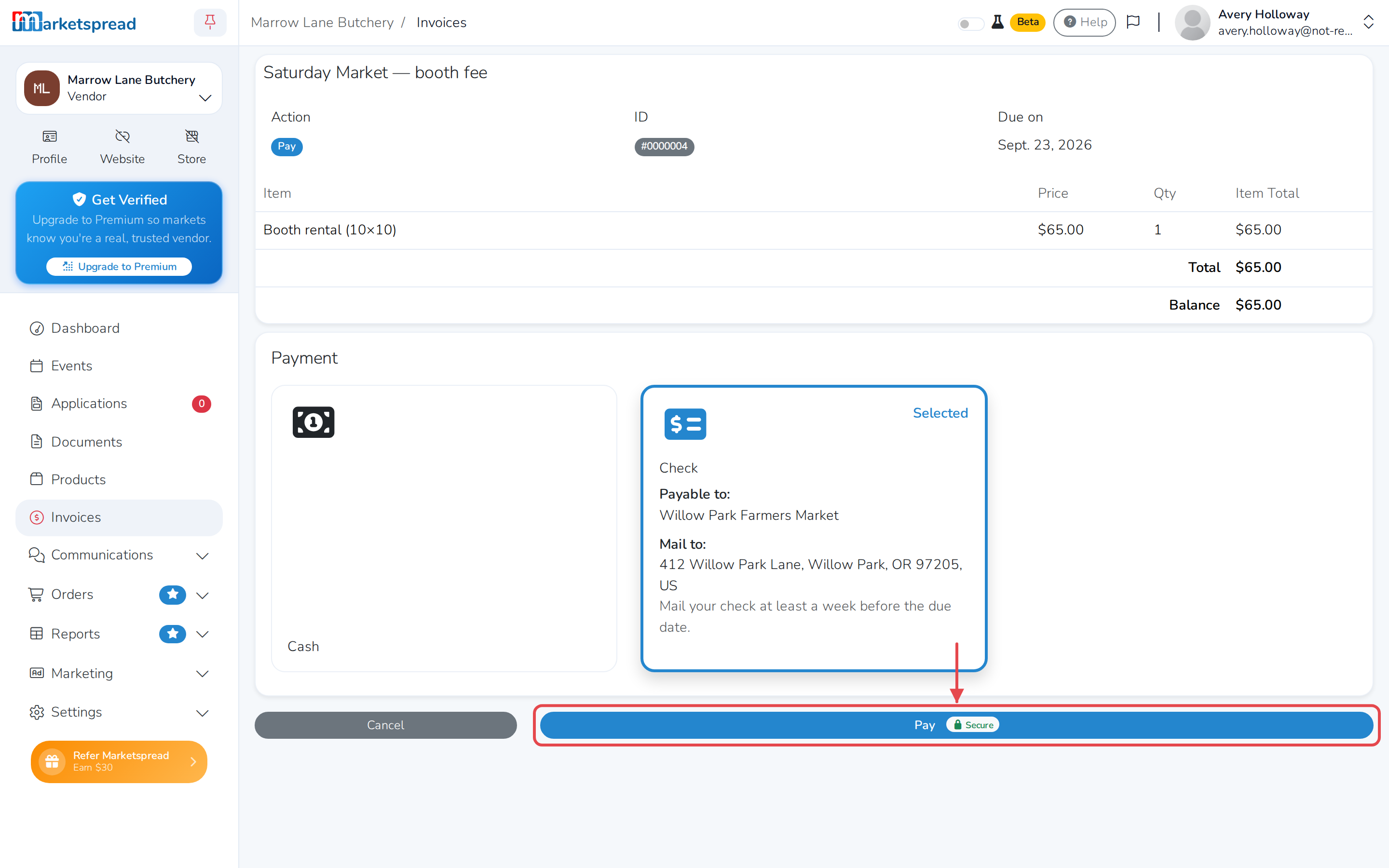Click the Reports premium star badge

[172, 634]
